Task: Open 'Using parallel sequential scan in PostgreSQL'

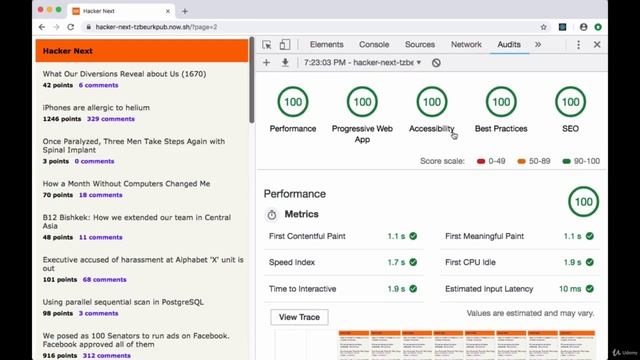Action: point(123,302)
